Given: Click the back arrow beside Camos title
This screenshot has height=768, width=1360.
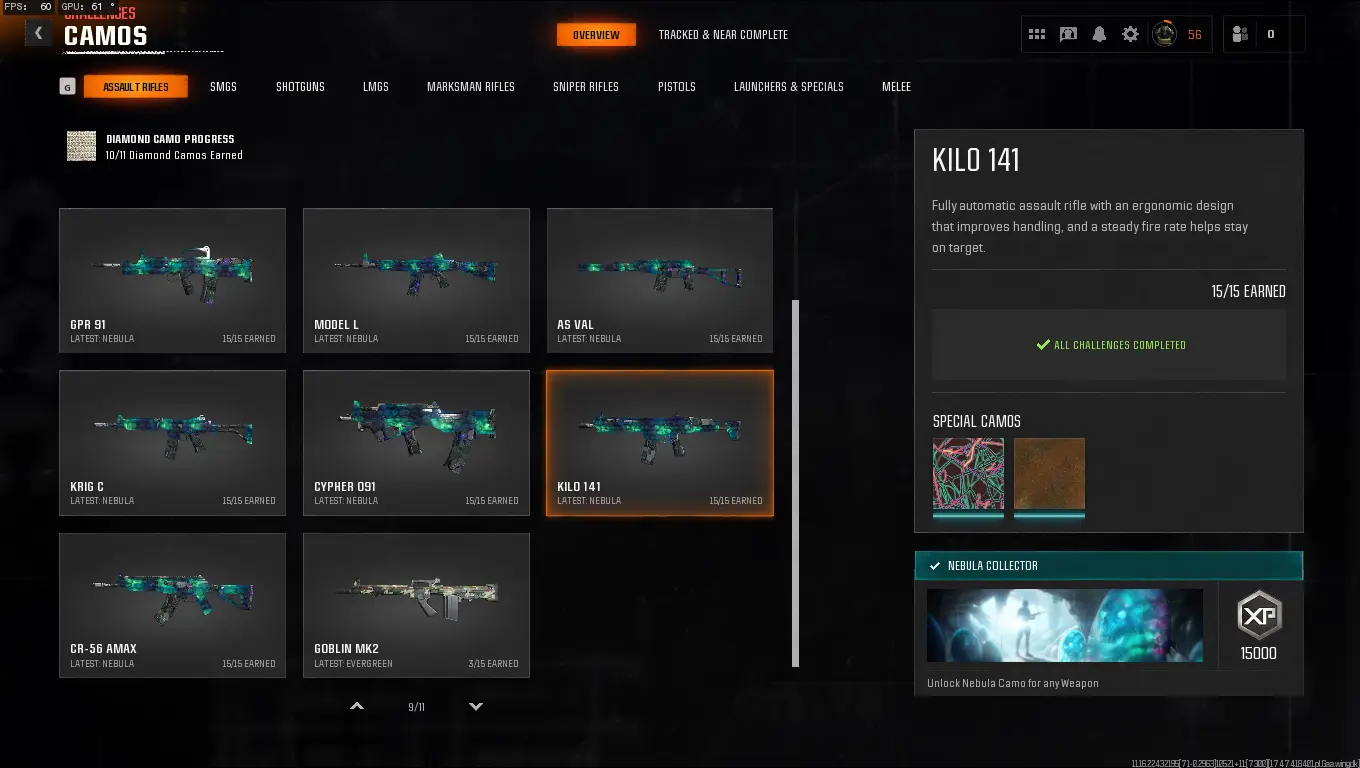Looking at the screenshot, I should click(38, 34).
